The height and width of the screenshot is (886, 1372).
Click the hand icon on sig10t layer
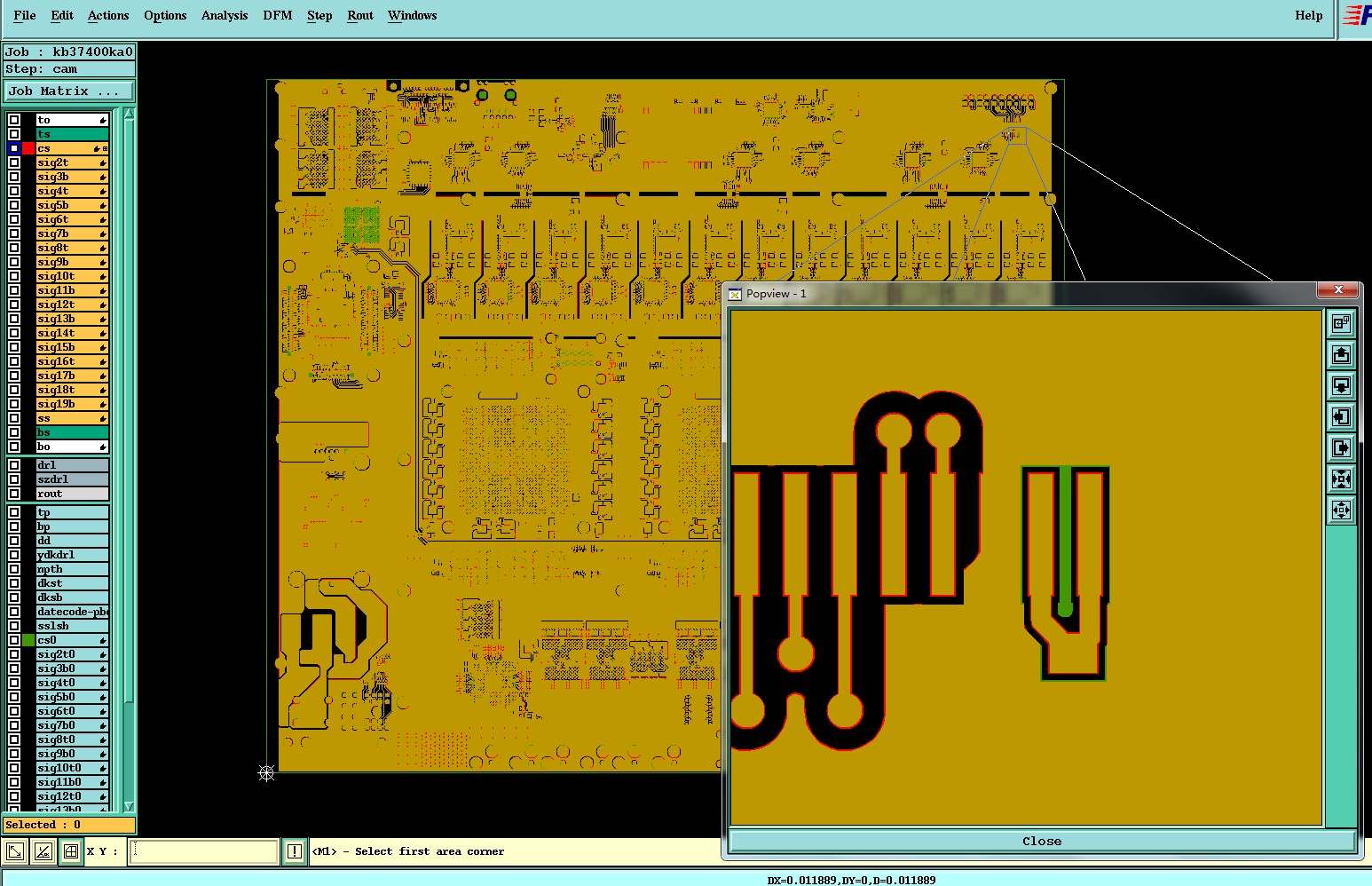click(103, 276)
